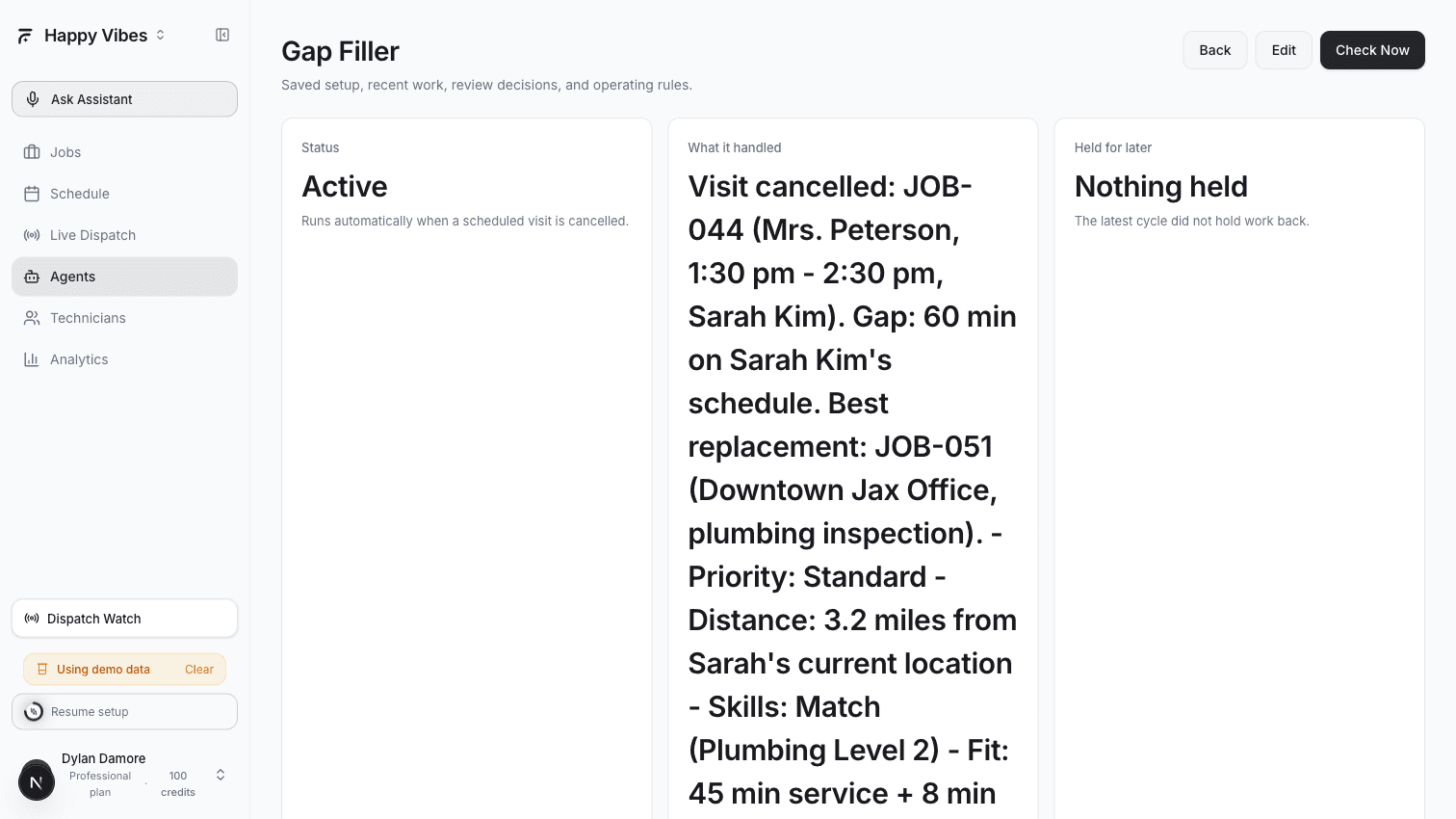Select the microphone in Ask Assistant
Viewport: 1456px width, 819px height.
(x=32, y=98)
